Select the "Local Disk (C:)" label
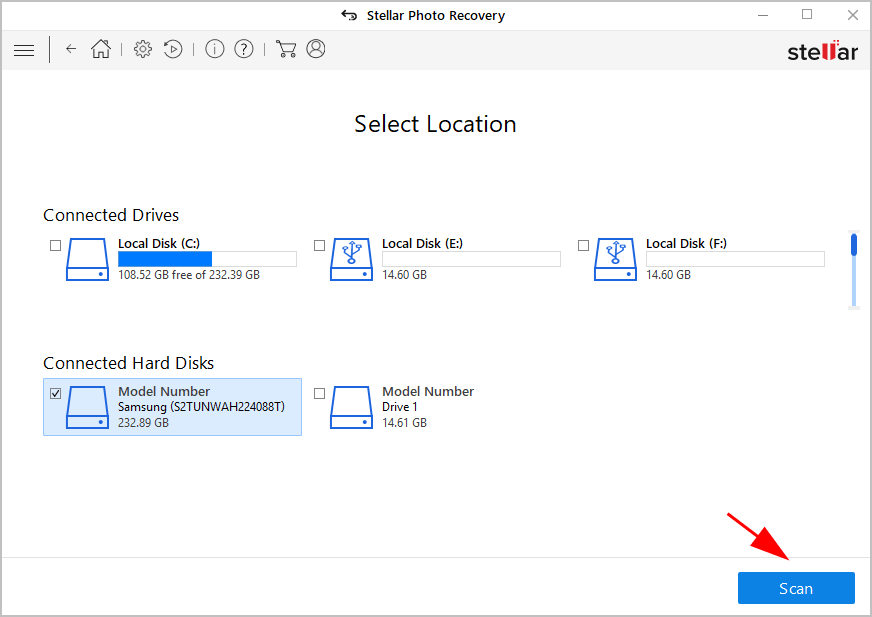The height and width of the screenshot is (617, 872). tap(159, 244)
